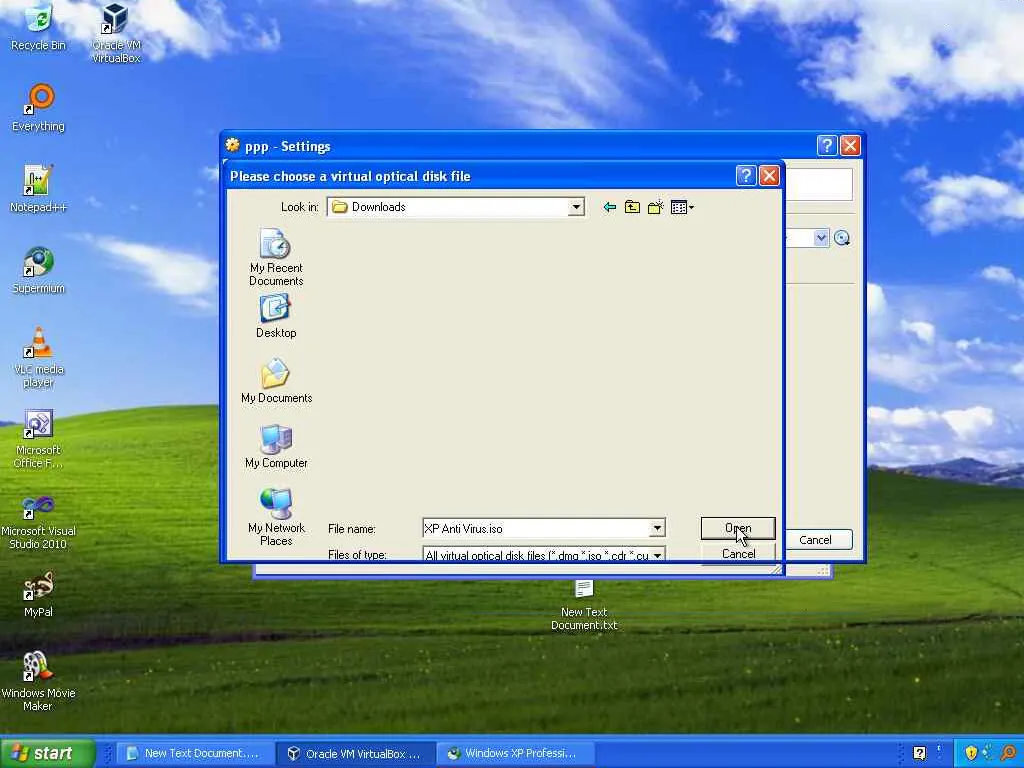Select the VLC media player desktop shortcut
1024x768 pixels.
tap(39, 358)
